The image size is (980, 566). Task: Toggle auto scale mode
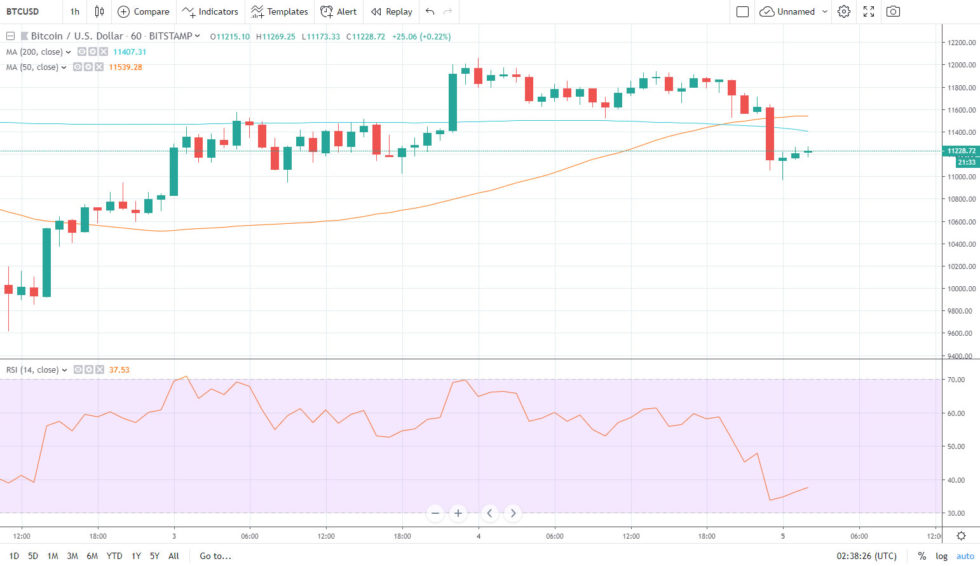point(965,556)
